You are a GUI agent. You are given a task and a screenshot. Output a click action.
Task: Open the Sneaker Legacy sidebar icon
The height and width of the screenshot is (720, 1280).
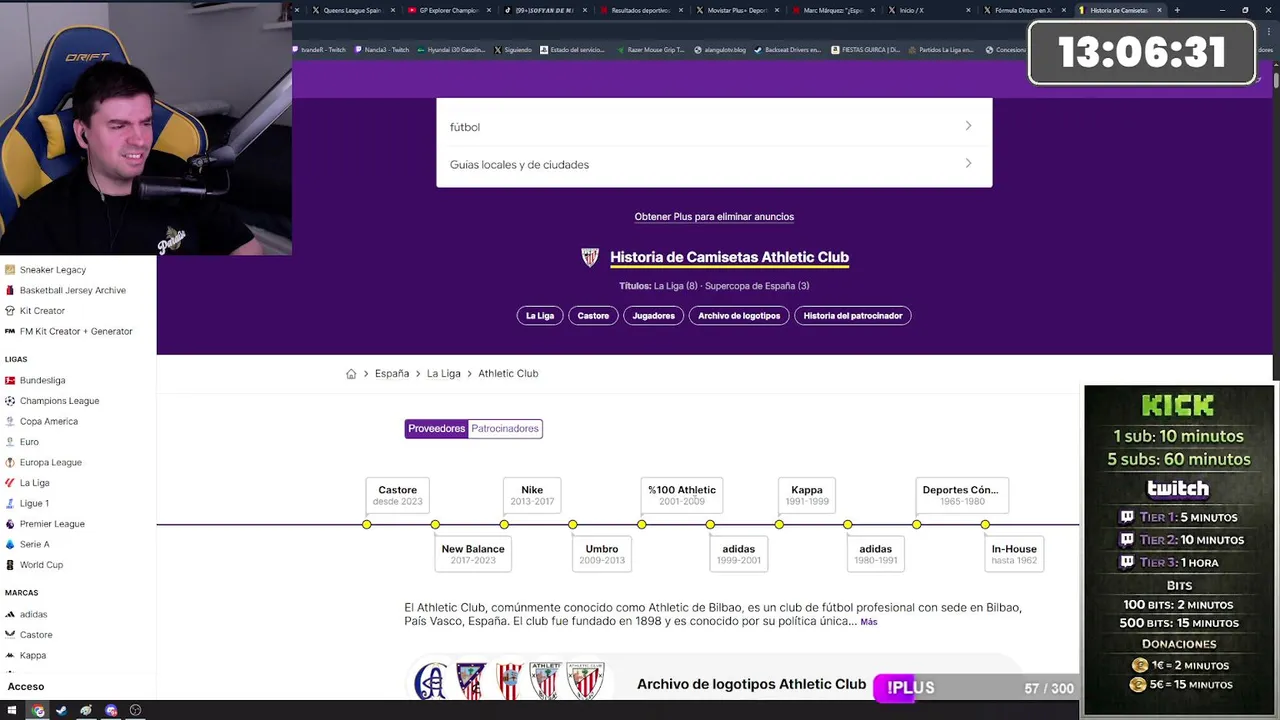(x=10, y=270)
